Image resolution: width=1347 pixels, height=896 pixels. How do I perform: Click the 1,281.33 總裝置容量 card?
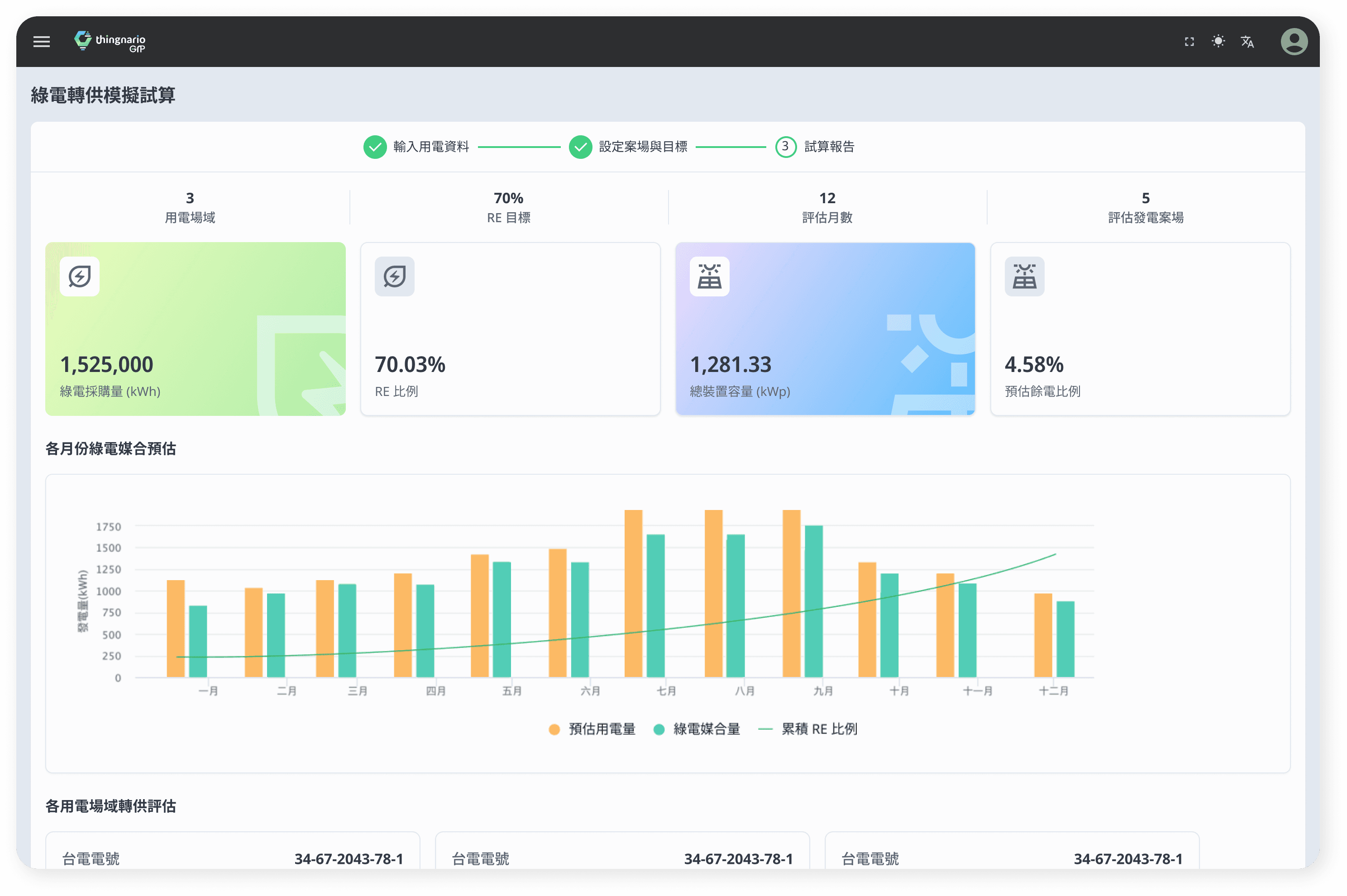point(825,329)
